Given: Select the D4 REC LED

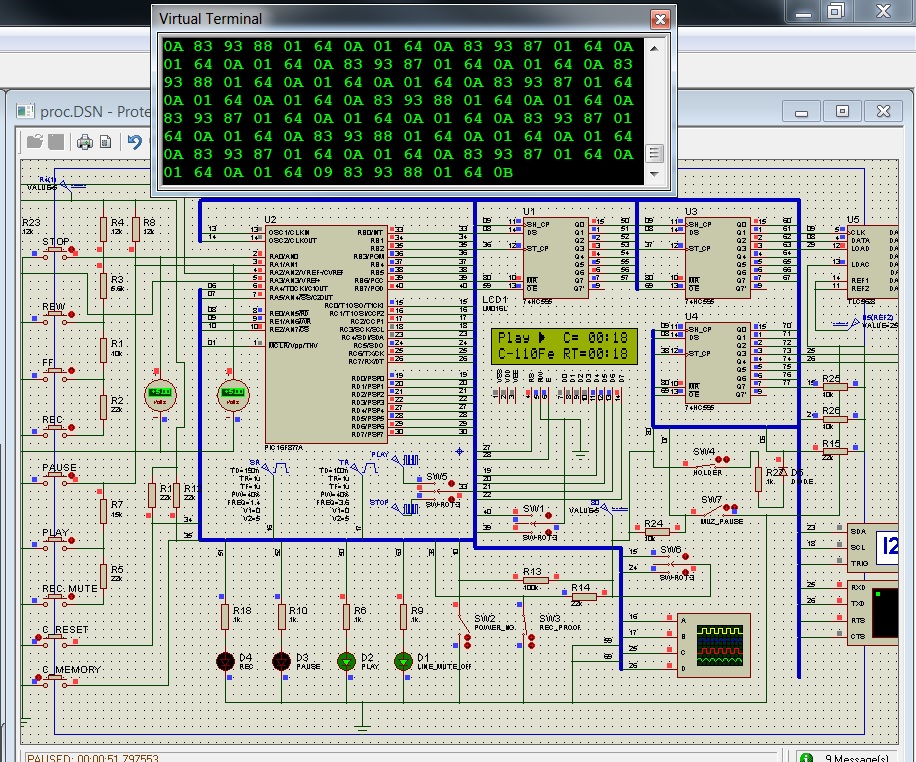Looking at the screenshot, I should [x=225, y=661].
